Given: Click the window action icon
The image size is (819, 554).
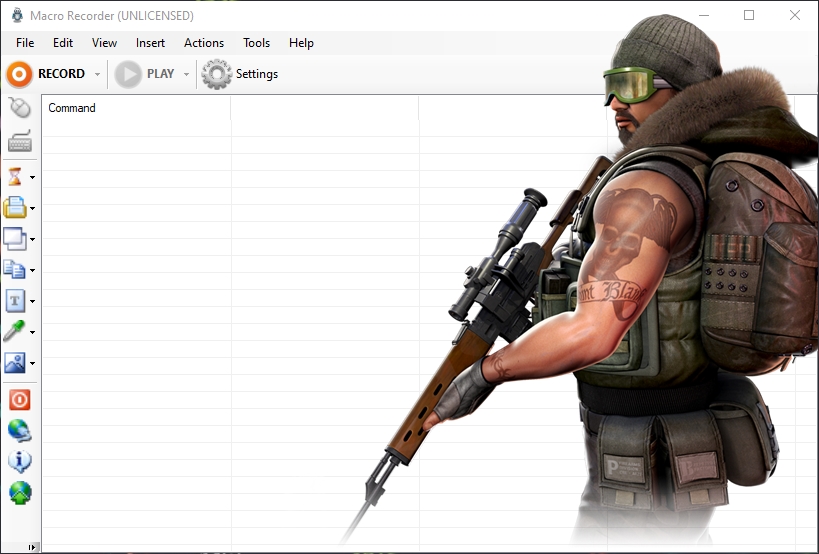Looking at the screenshot, I should point(15,239).
